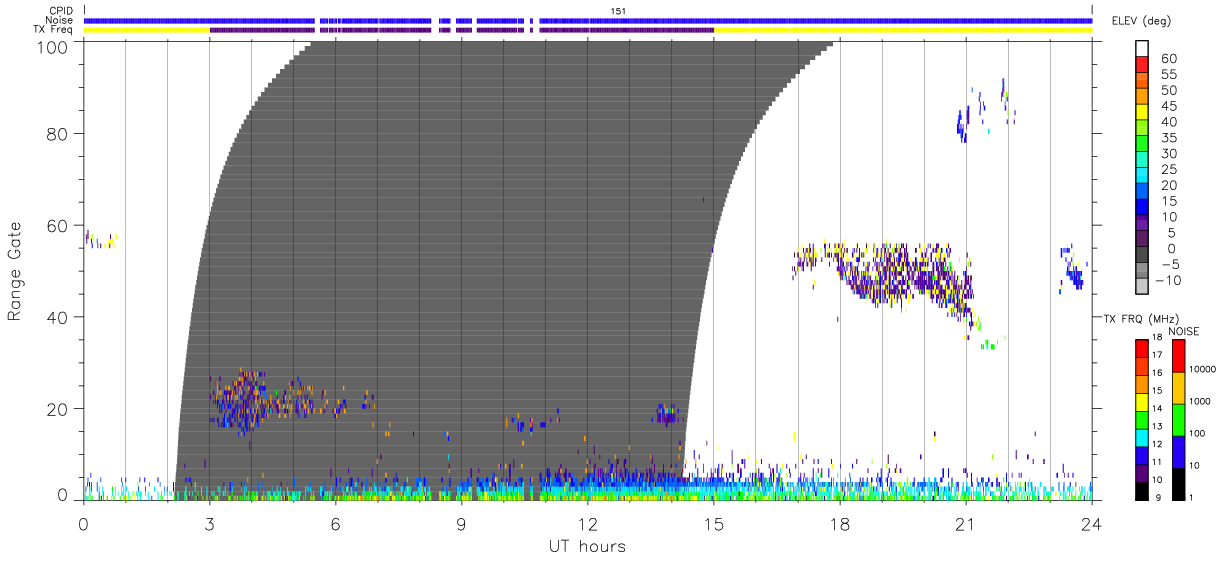This screenshot has height=567, width=1228.
Task: Click the "UT hours" x-axis title
Action: [x=587, y=546]
